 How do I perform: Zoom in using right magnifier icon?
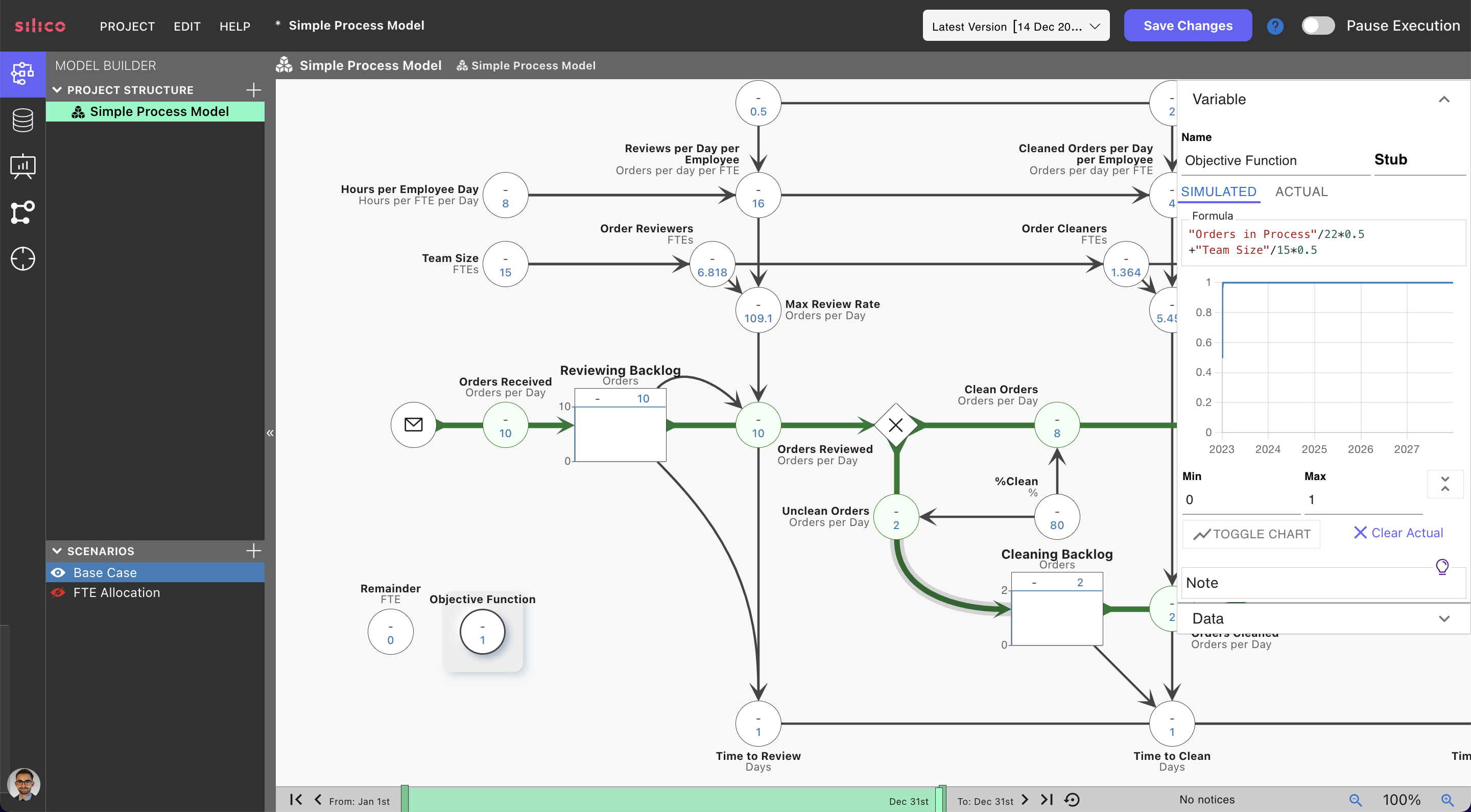coord(1447,800)
